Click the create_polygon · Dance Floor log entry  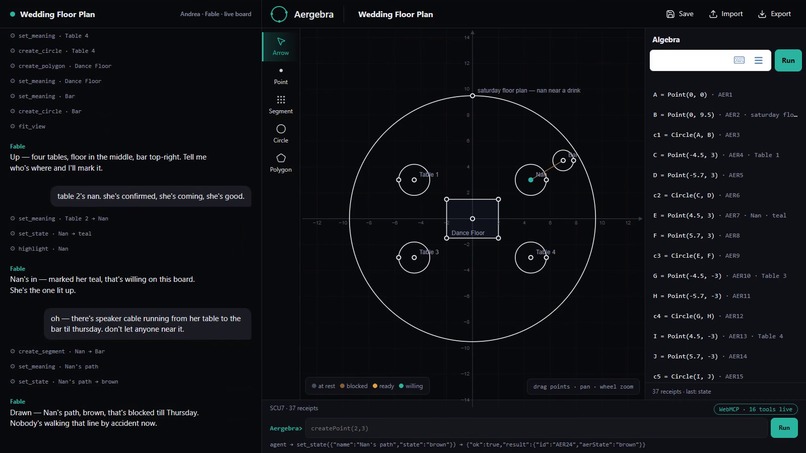pos(61,66)
